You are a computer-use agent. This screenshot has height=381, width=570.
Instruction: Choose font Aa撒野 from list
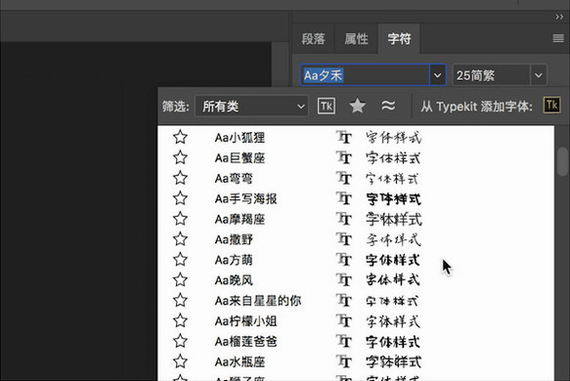(233, 239)
